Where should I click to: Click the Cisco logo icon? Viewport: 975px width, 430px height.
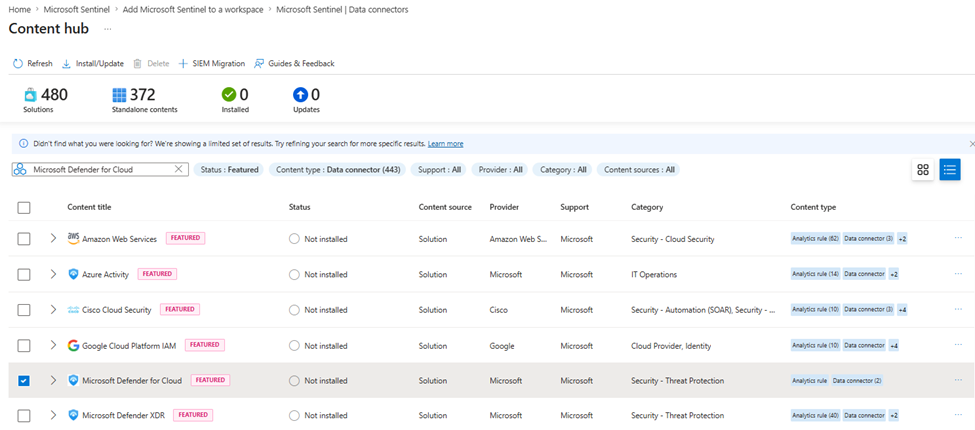(73, 309)
